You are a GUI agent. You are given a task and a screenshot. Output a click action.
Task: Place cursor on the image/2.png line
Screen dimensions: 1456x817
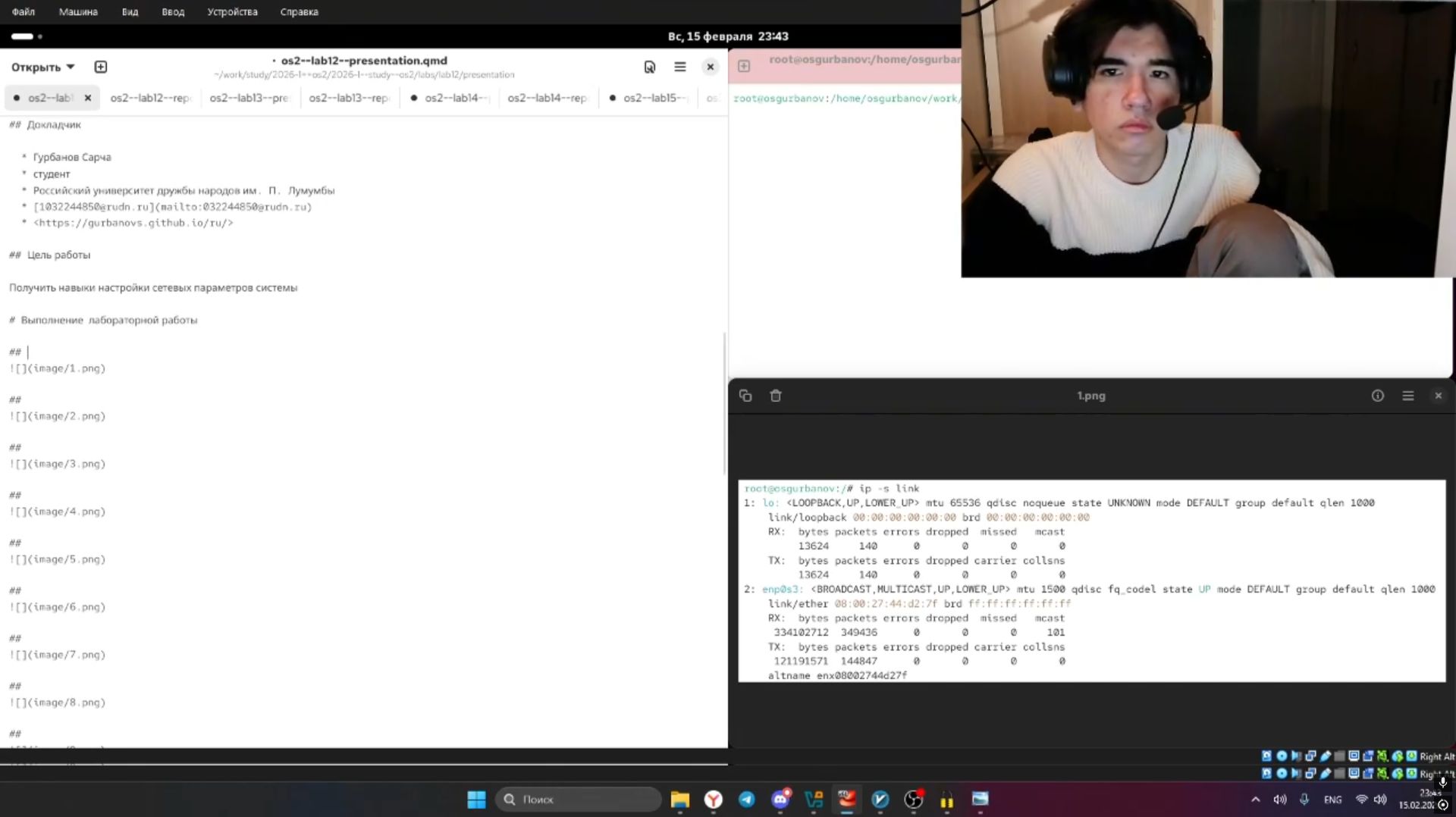(x=58, y=416)
